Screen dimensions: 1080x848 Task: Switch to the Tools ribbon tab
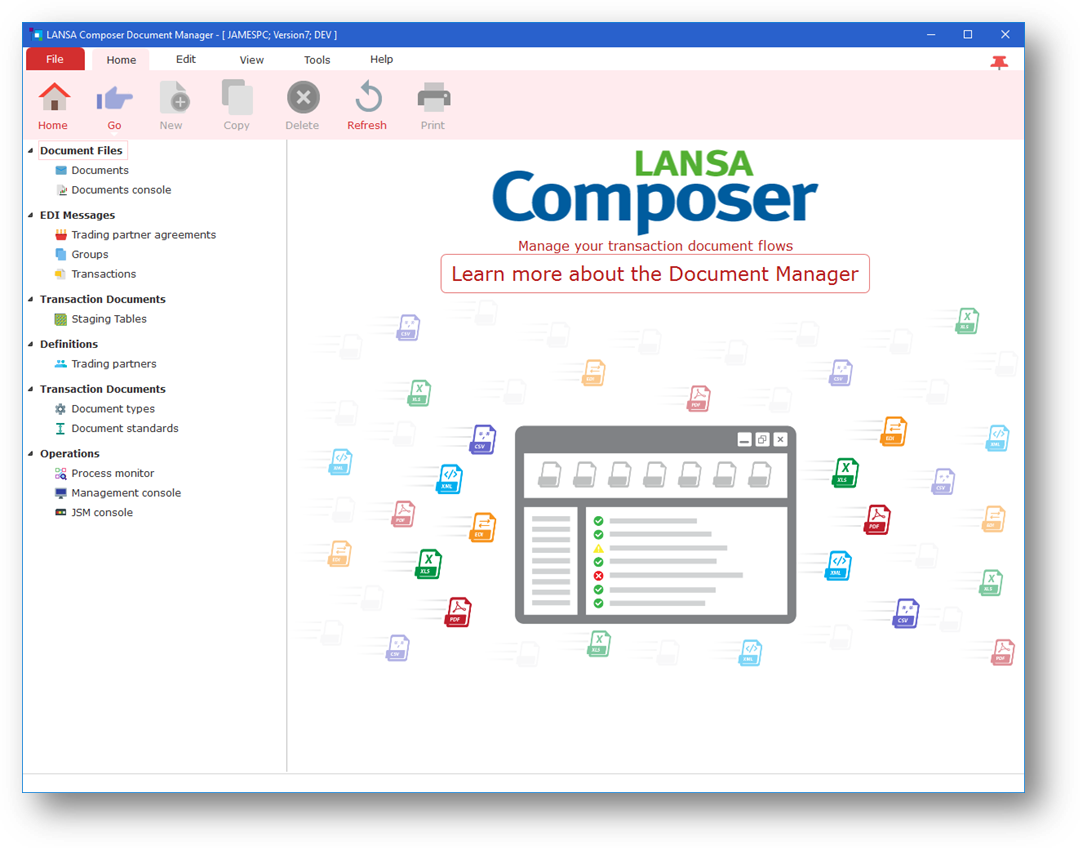(x=317, y=60)
